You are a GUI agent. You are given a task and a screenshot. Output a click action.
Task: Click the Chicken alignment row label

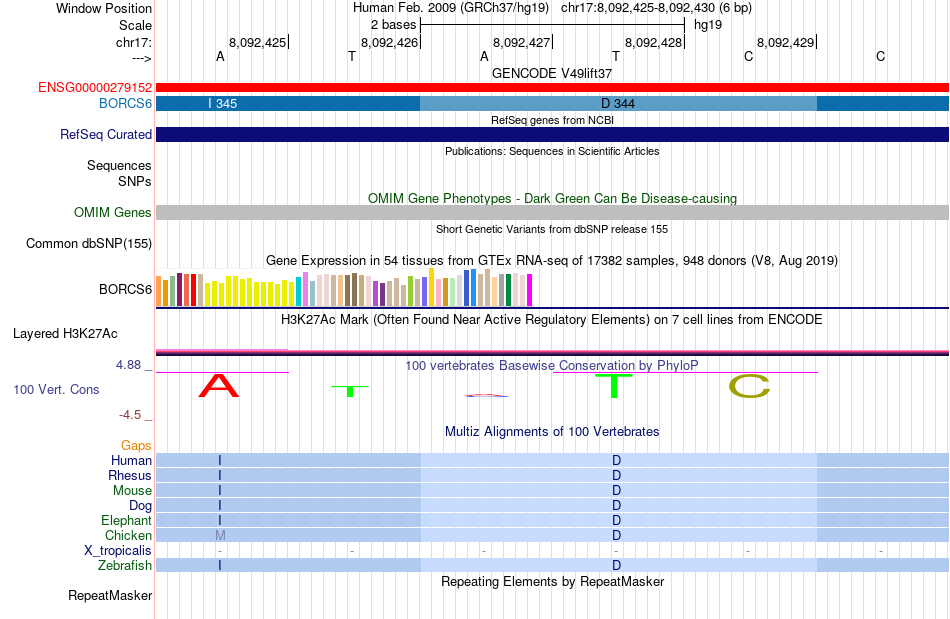tap(128, 535)
